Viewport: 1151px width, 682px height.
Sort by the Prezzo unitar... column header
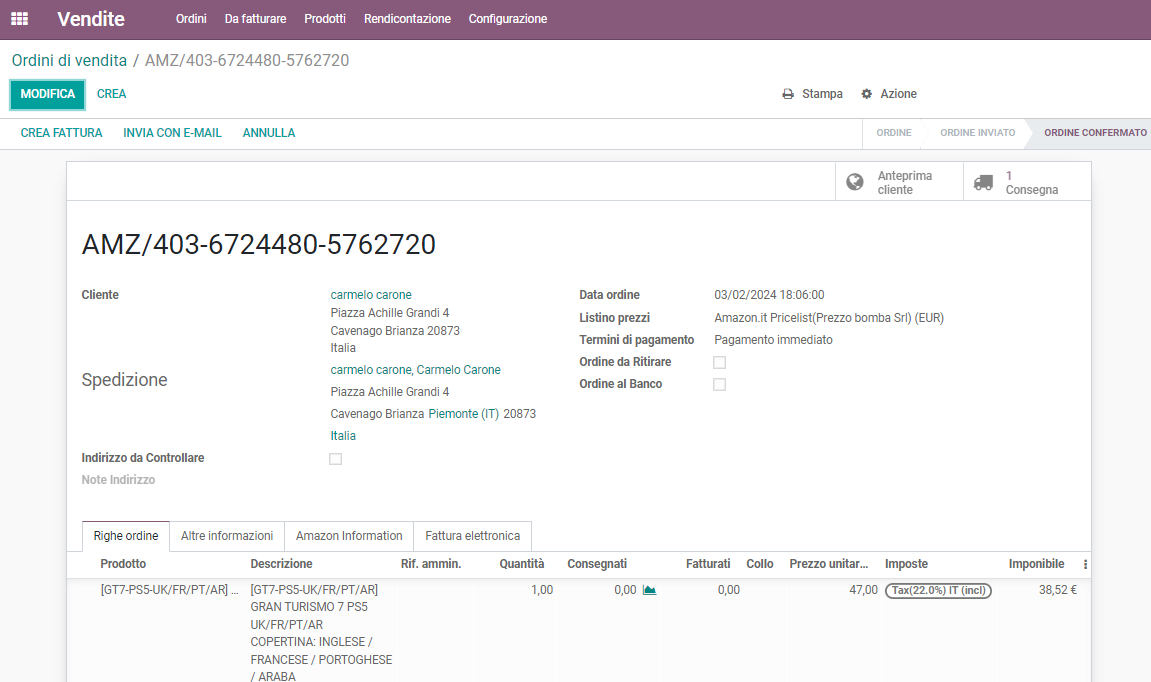tap(829, 564)
